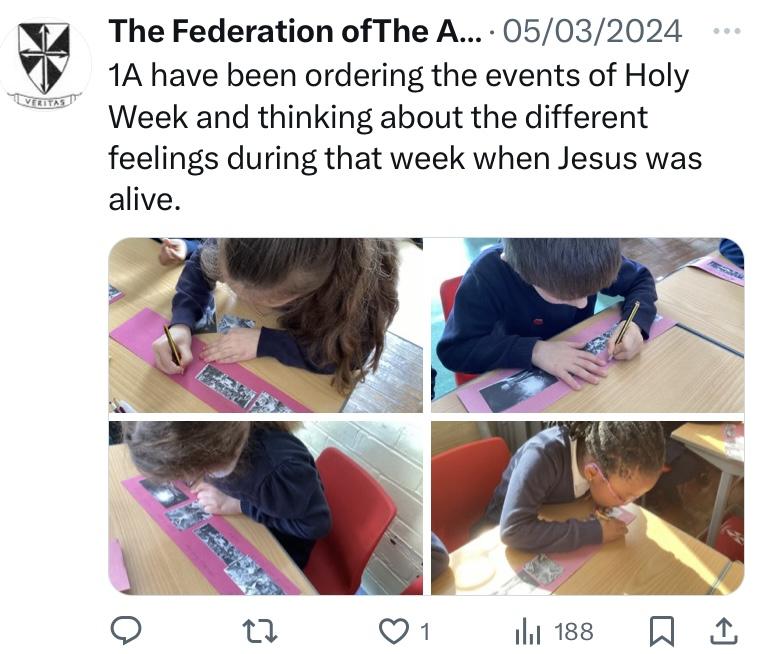Screen dimensions: 784x654
Task: Click the last tweet word "alive."
Action: pos(144,200)
